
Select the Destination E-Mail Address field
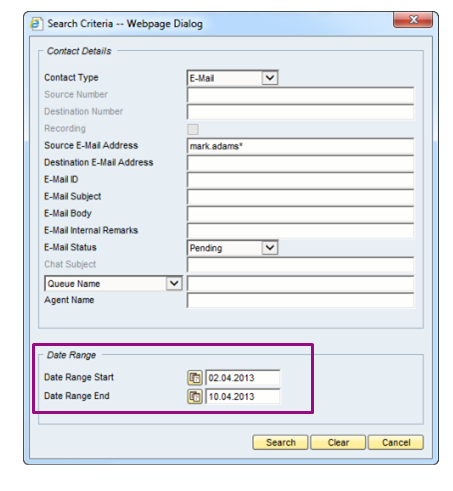click(300, 163)
